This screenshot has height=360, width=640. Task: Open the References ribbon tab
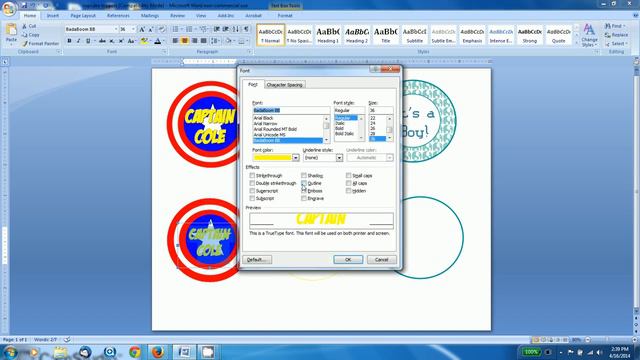coord(118,16)
